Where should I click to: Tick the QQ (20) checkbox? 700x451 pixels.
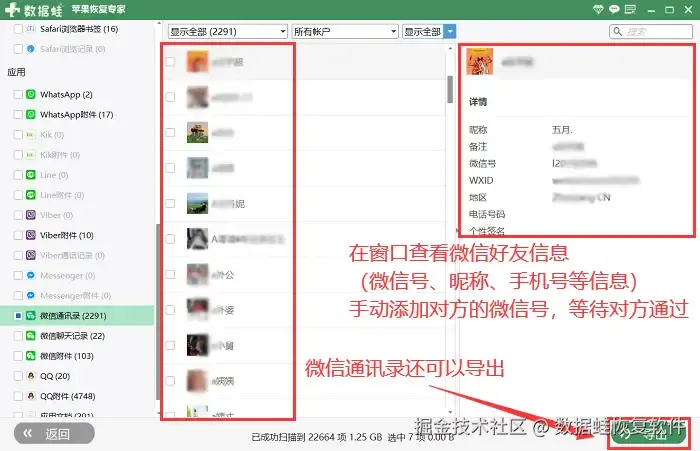pyautogui.click(x=18, y=376)
